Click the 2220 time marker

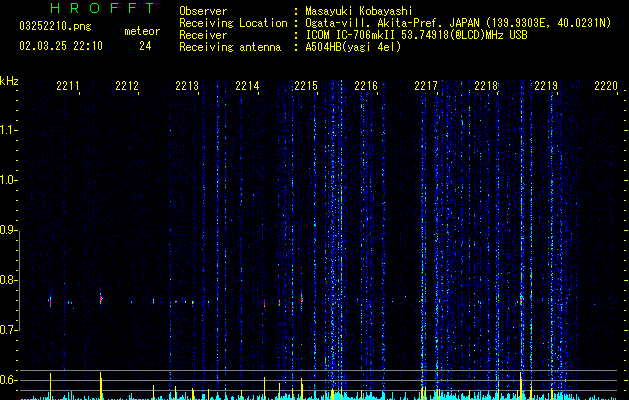pyautogui.click(x=606, y=86)
